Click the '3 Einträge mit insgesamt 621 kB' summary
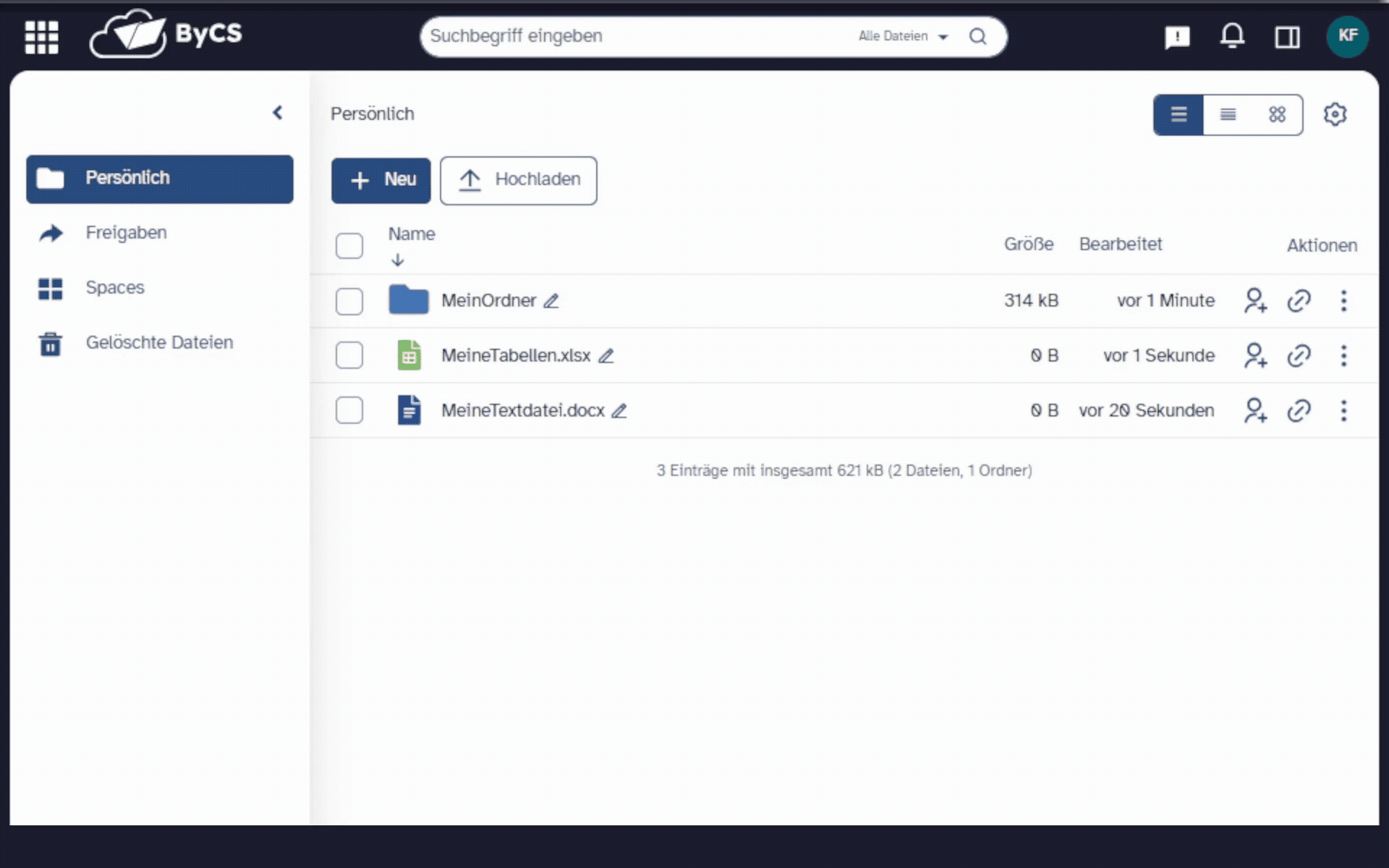Screen dimensions: 1389x868 [844, 471]
